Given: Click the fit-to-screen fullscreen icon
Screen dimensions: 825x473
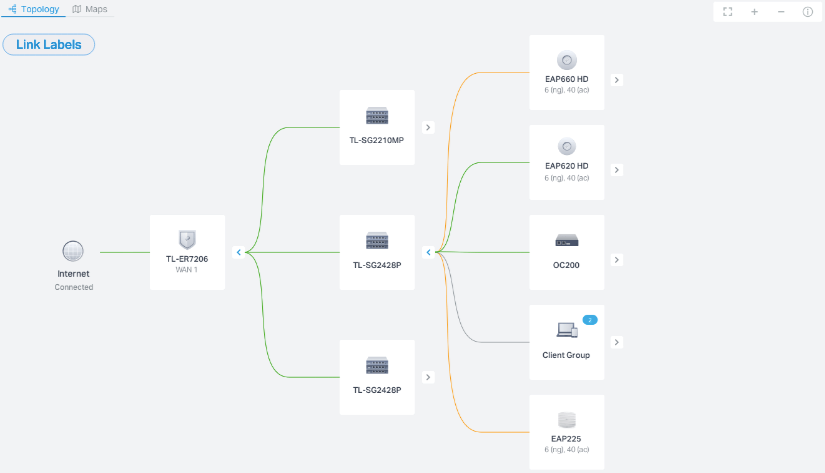Looking at the screenshot, I should (728, 12).
